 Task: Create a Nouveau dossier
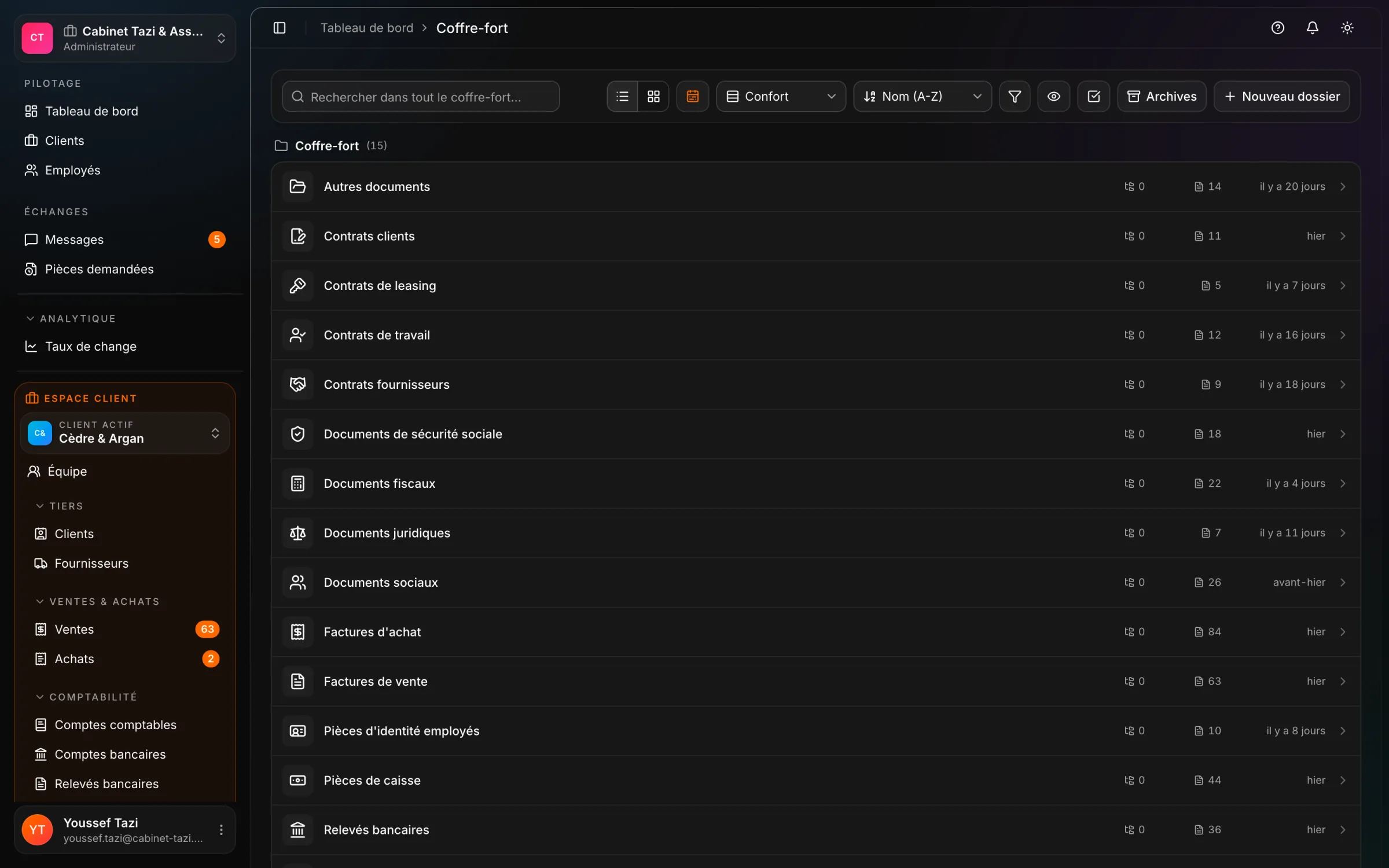pos(1282,96)
